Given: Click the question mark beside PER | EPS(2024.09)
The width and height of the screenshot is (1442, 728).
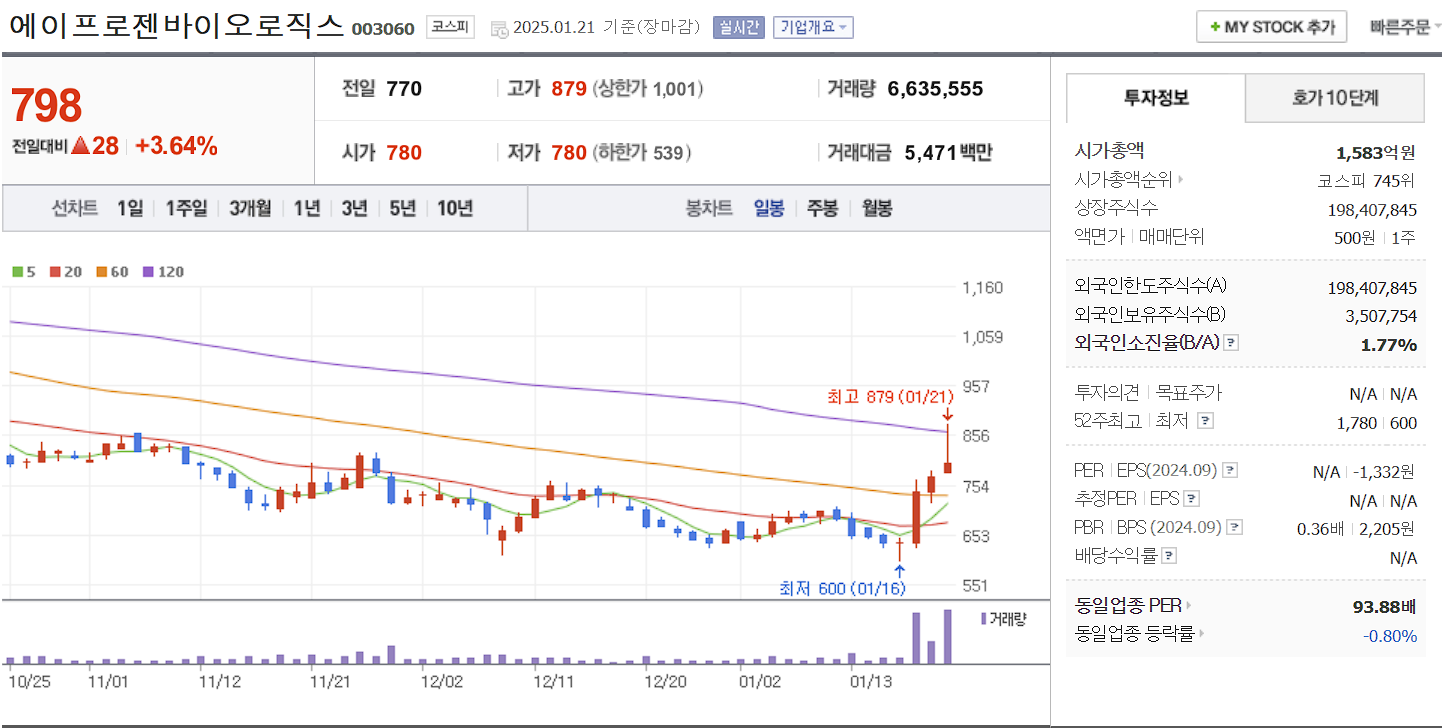Looking at the screenshot, I should 1231,469.
